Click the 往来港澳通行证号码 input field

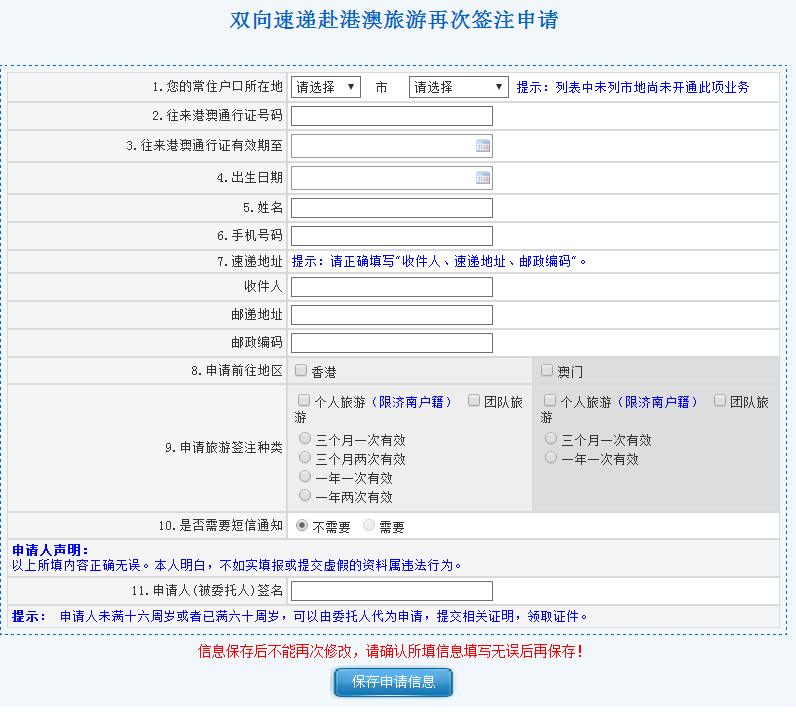coord(392,116)
